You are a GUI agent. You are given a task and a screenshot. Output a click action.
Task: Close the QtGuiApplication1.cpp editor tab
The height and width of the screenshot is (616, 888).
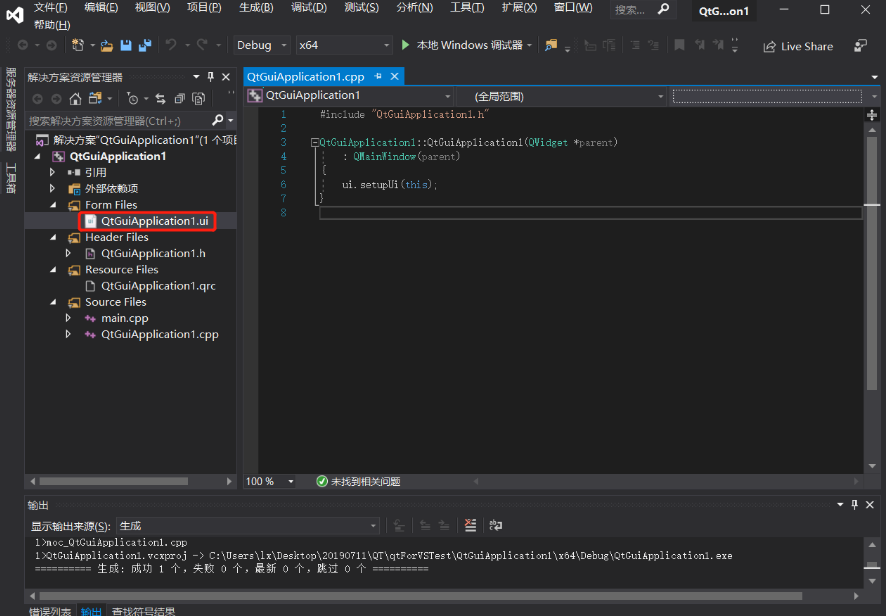point(395,76)
